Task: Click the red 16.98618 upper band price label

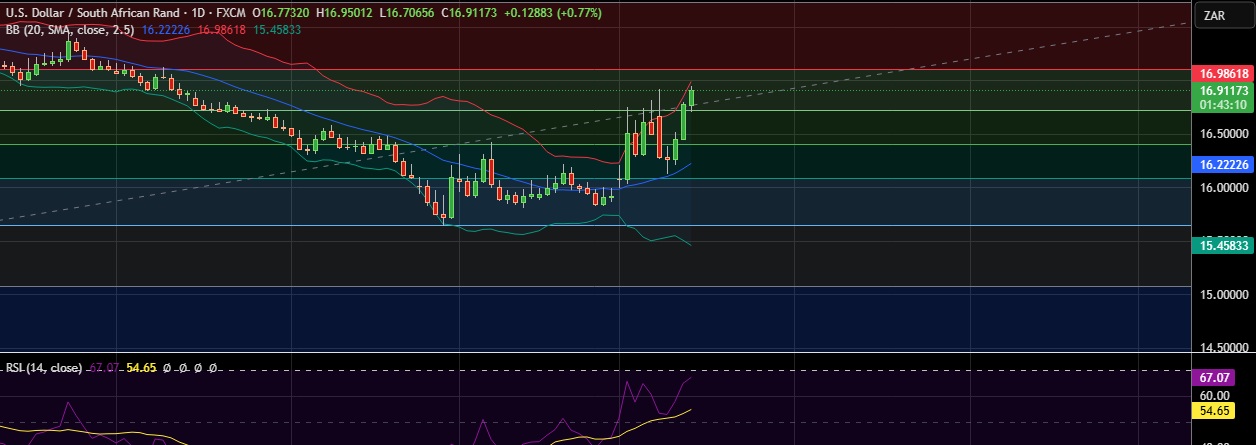Action: tap(1223, 74)
